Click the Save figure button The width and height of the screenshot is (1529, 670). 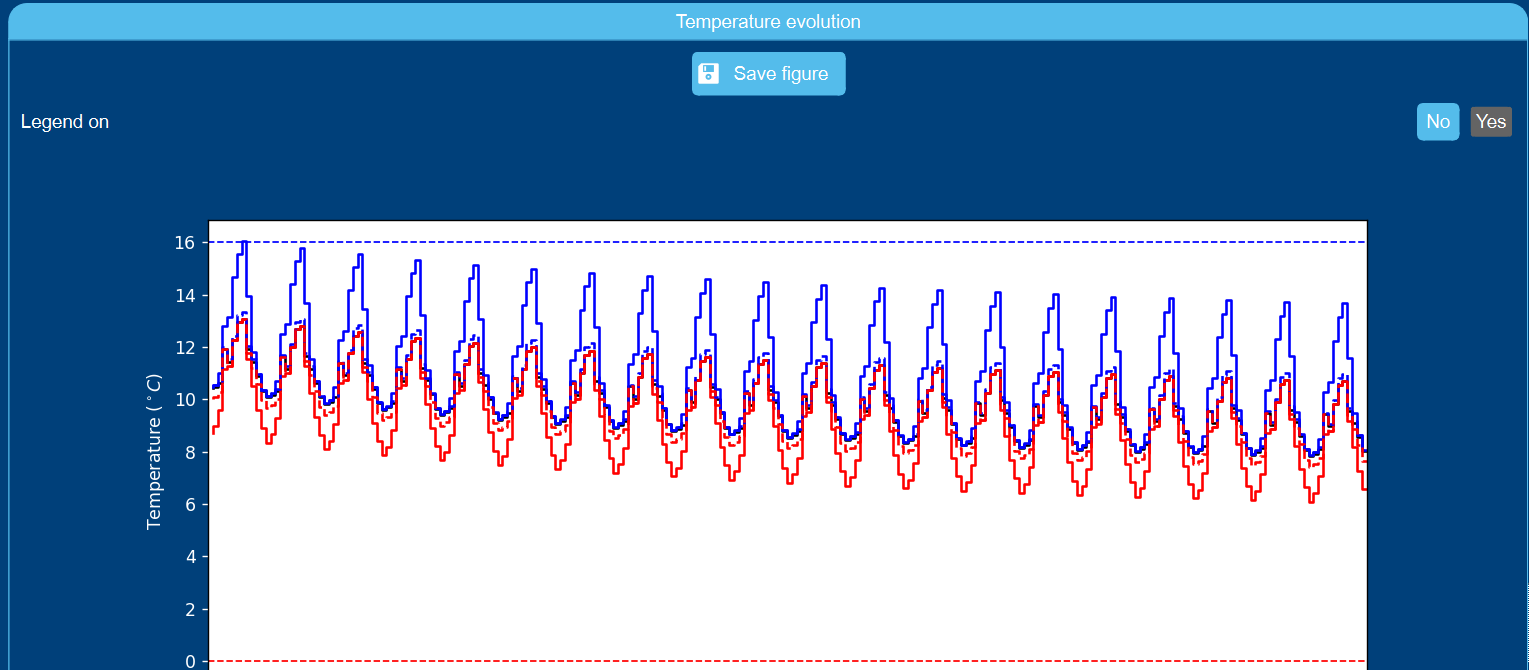(768, 74)
